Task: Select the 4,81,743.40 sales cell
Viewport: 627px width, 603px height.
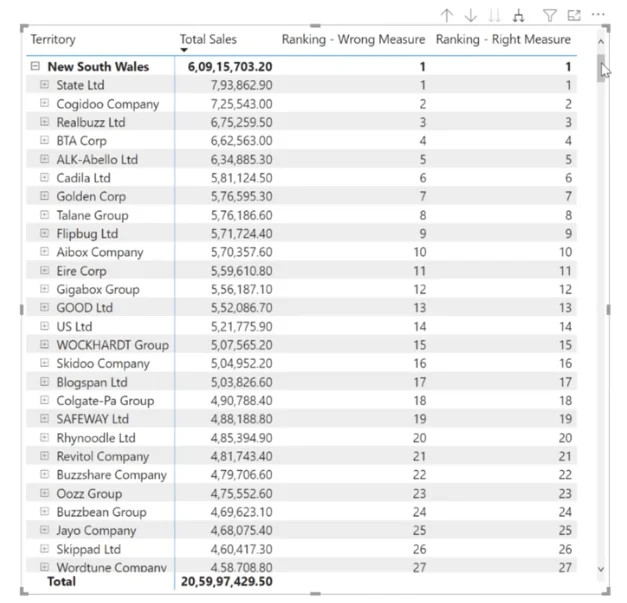Action: coord(242,456)
